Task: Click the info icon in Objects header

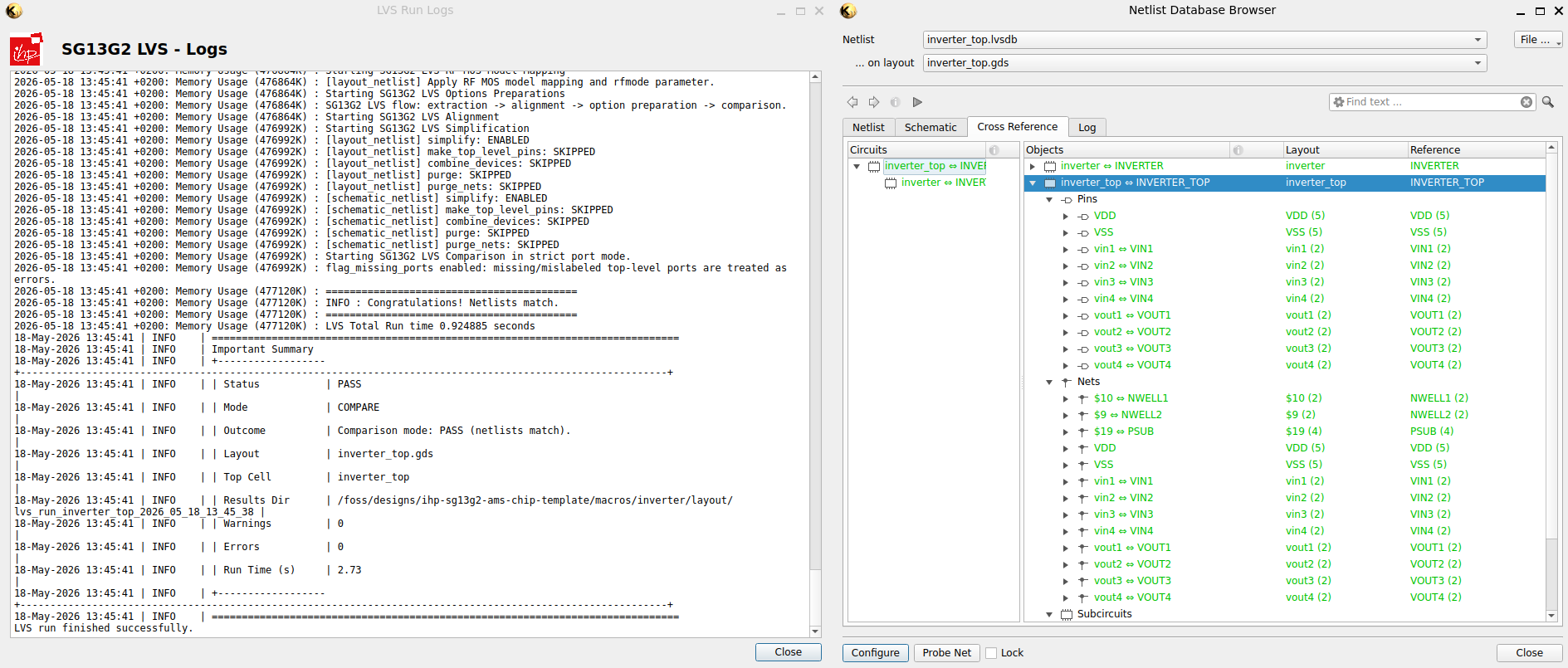Action: click(1238, 150)
